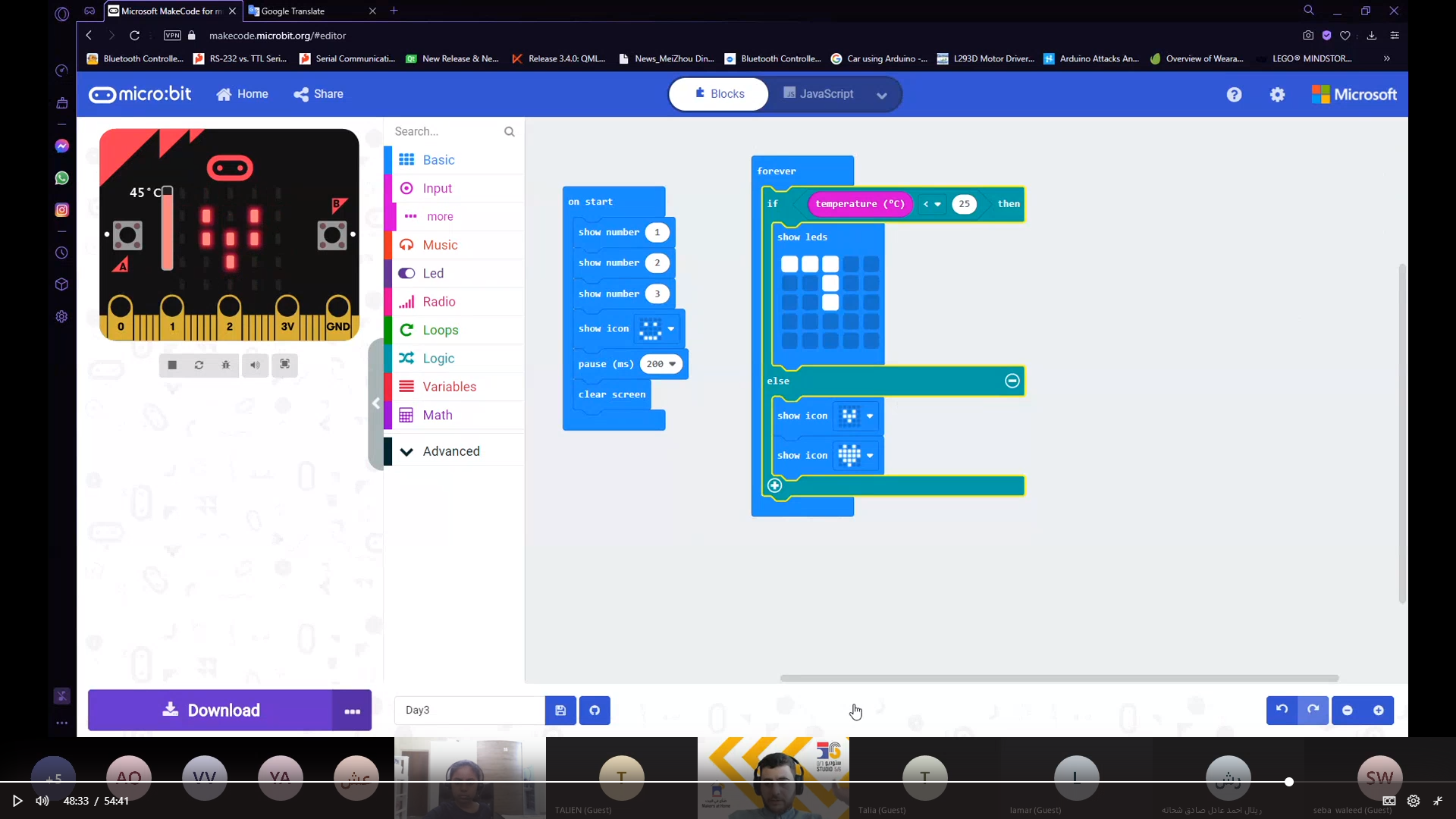Open the Logic blocks category
Screen dimensions: 1456x819
pyautogui.click(x=453, y=359)
